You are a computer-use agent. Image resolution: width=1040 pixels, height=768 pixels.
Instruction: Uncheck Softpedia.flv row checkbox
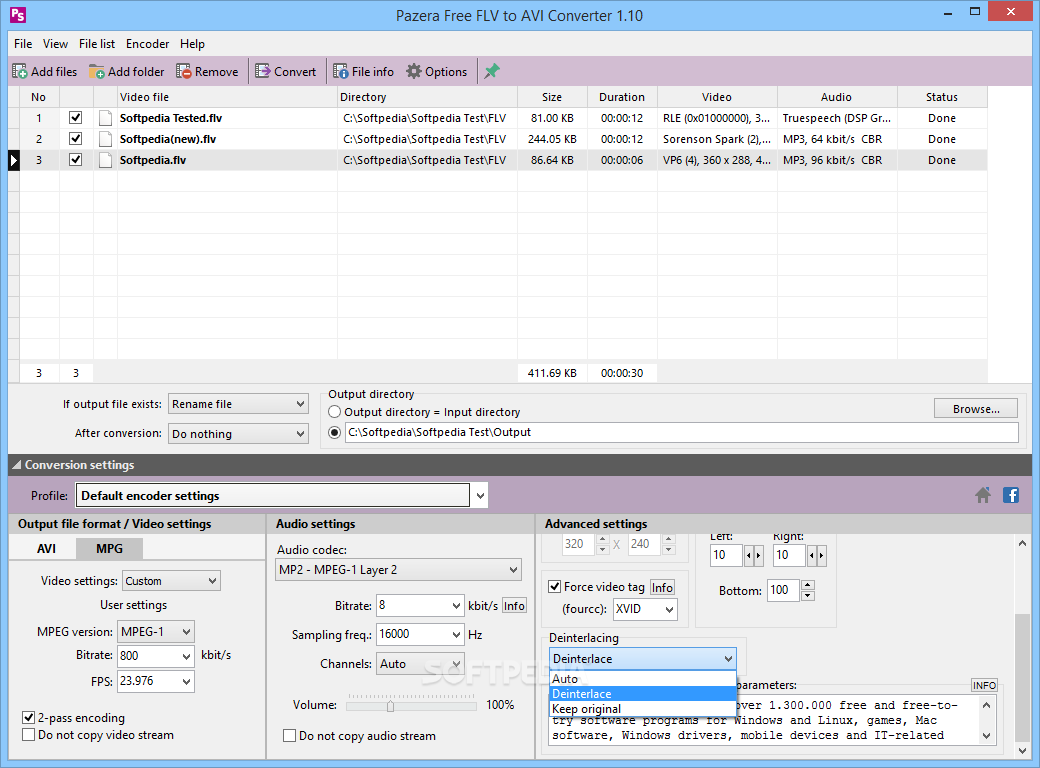click(x=76, y=160)
